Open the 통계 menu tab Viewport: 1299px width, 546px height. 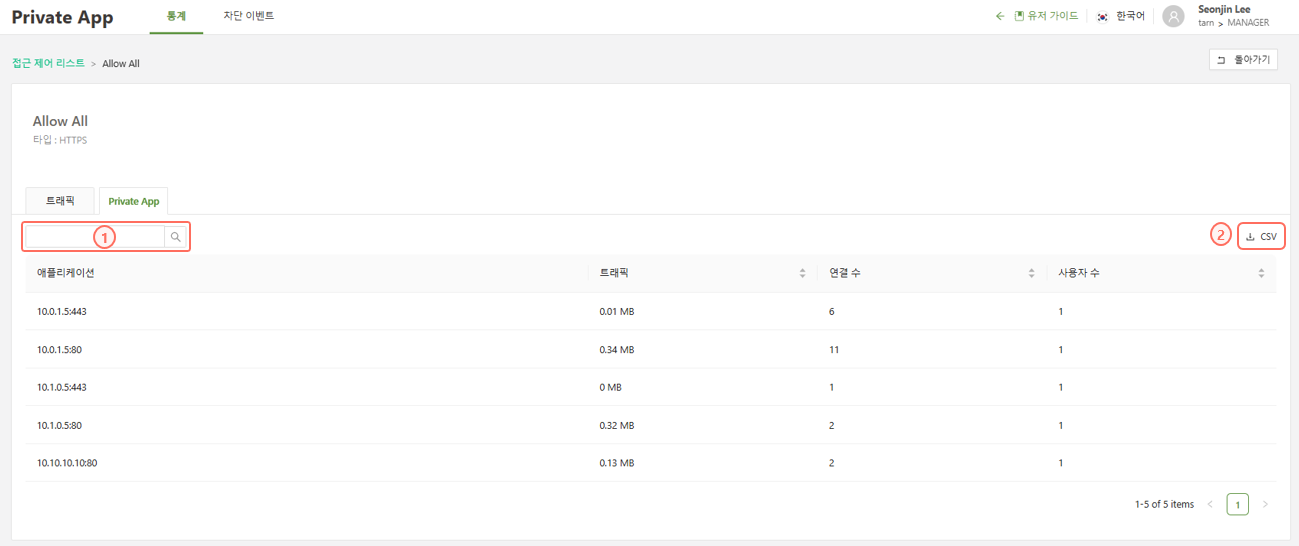coord(176,16)
